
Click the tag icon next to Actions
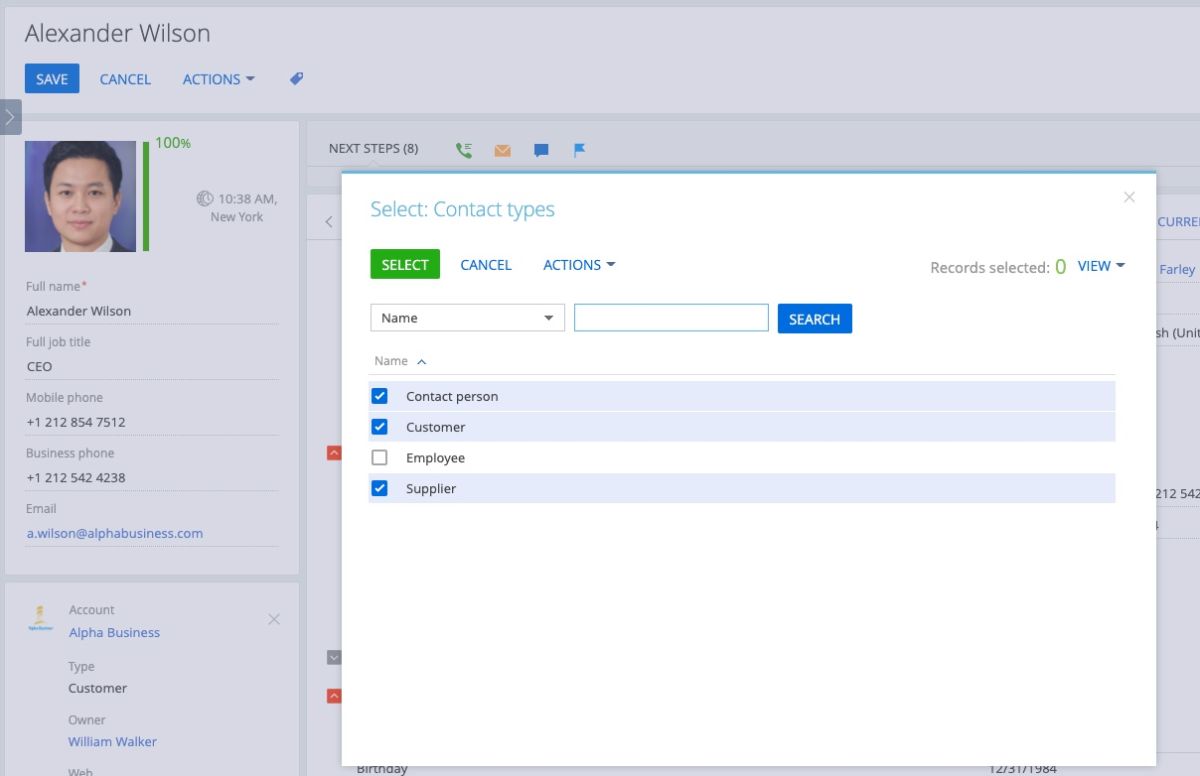(x=297, y=78)
